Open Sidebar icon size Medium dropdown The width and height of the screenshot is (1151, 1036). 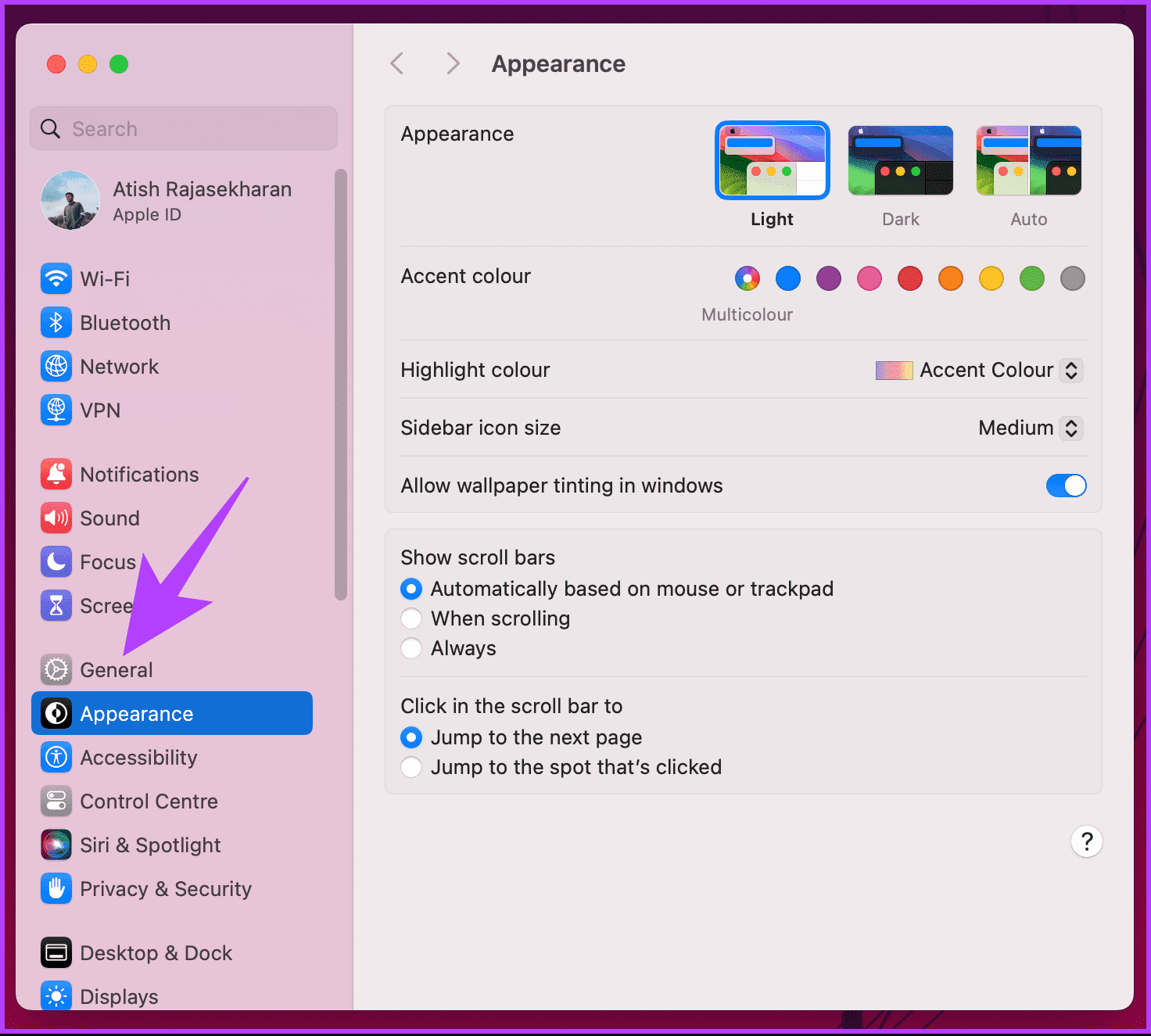click(x=1031, y=428)
